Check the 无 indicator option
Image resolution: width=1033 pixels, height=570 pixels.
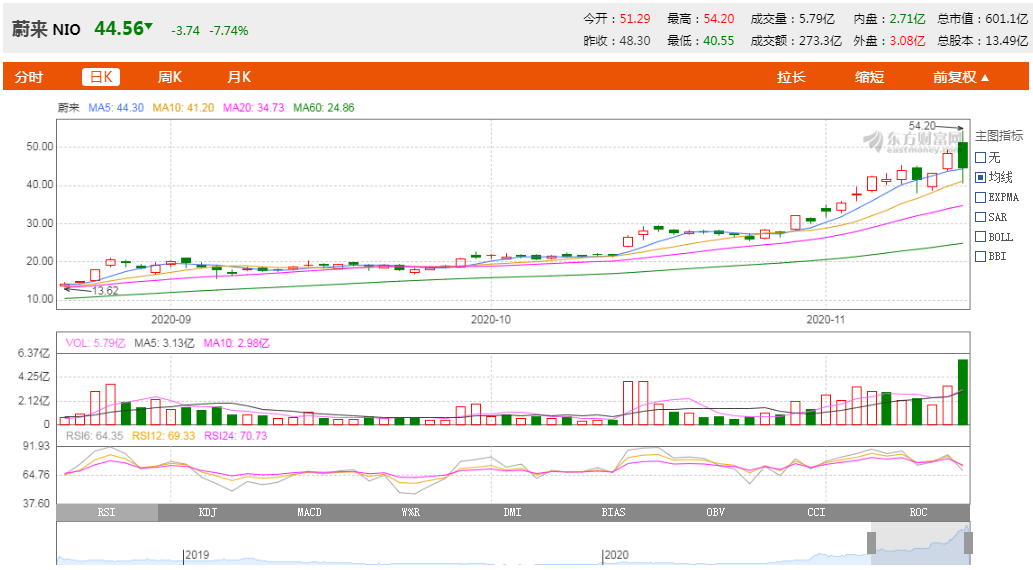[x=980, y=157]
